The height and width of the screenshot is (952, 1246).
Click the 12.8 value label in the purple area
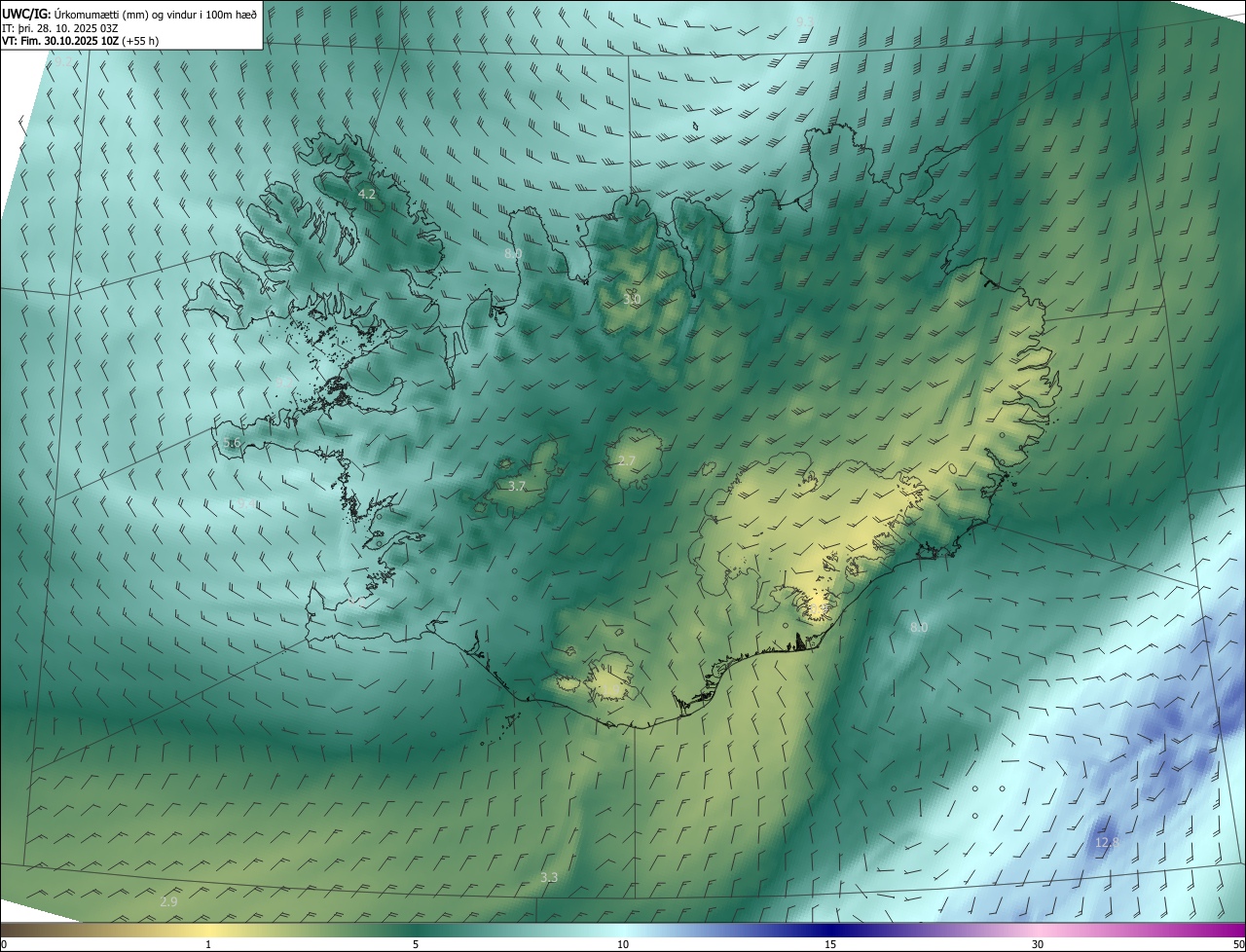1106,842
